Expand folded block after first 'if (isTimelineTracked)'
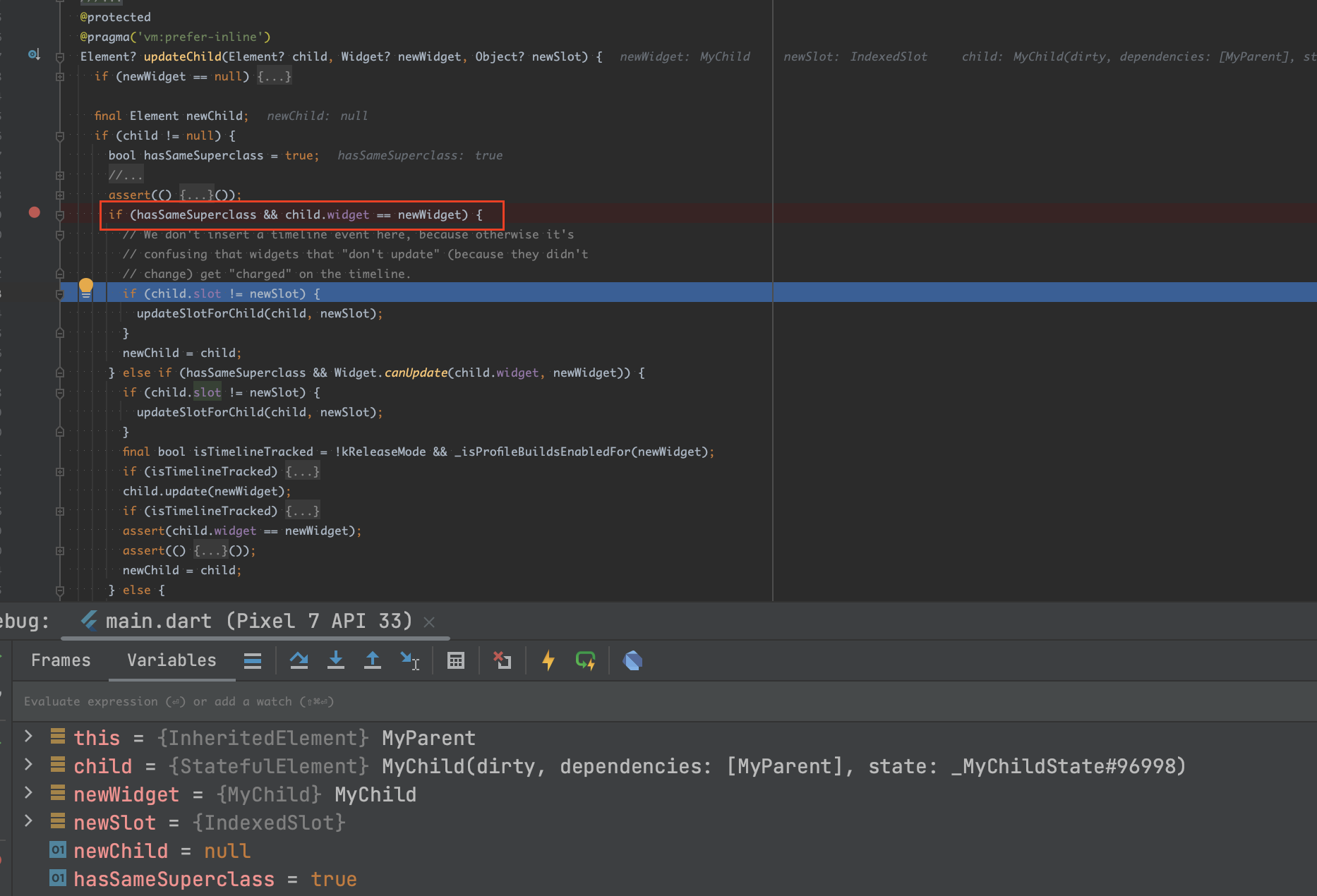This screenshot has height=896, width=1317. pyautogui.click(x=302, y=471)
